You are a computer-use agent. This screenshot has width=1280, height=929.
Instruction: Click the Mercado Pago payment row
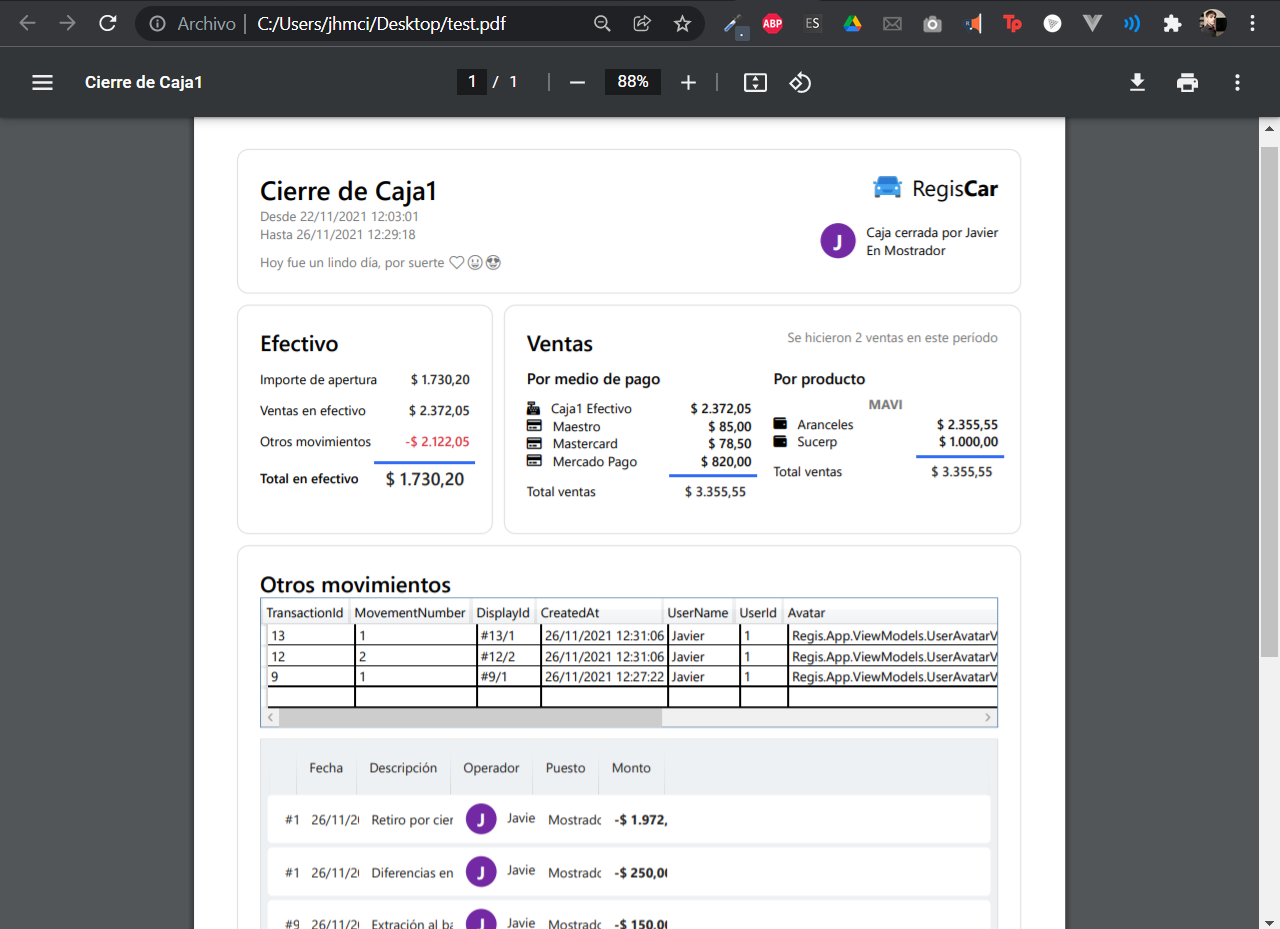click(640, 461)
